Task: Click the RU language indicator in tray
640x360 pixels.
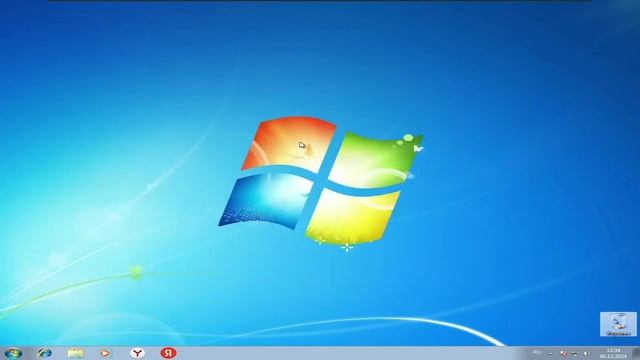Action: point(537,353)
